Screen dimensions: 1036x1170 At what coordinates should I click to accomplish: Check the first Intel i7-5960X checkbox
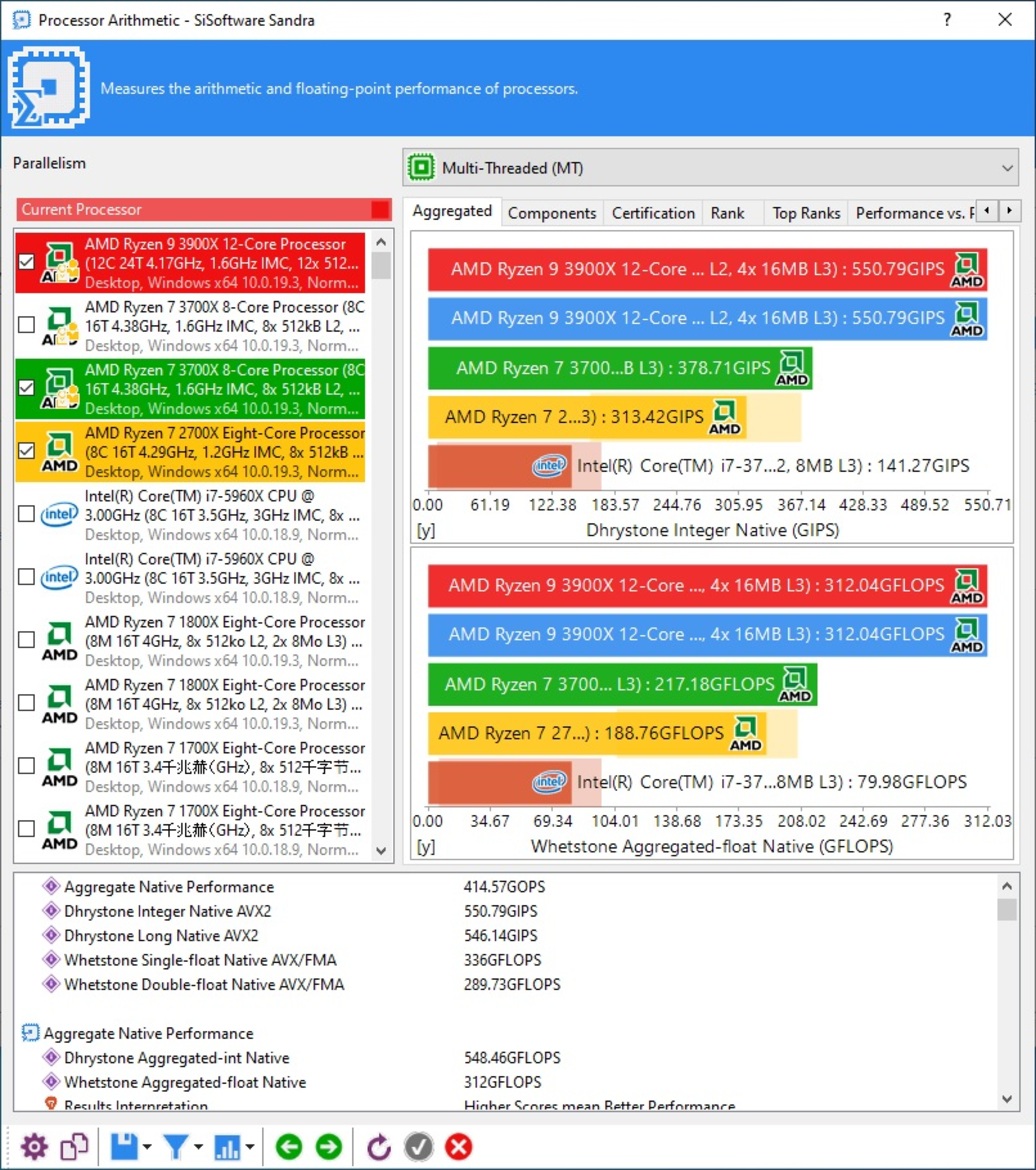(x=26, y=513)
